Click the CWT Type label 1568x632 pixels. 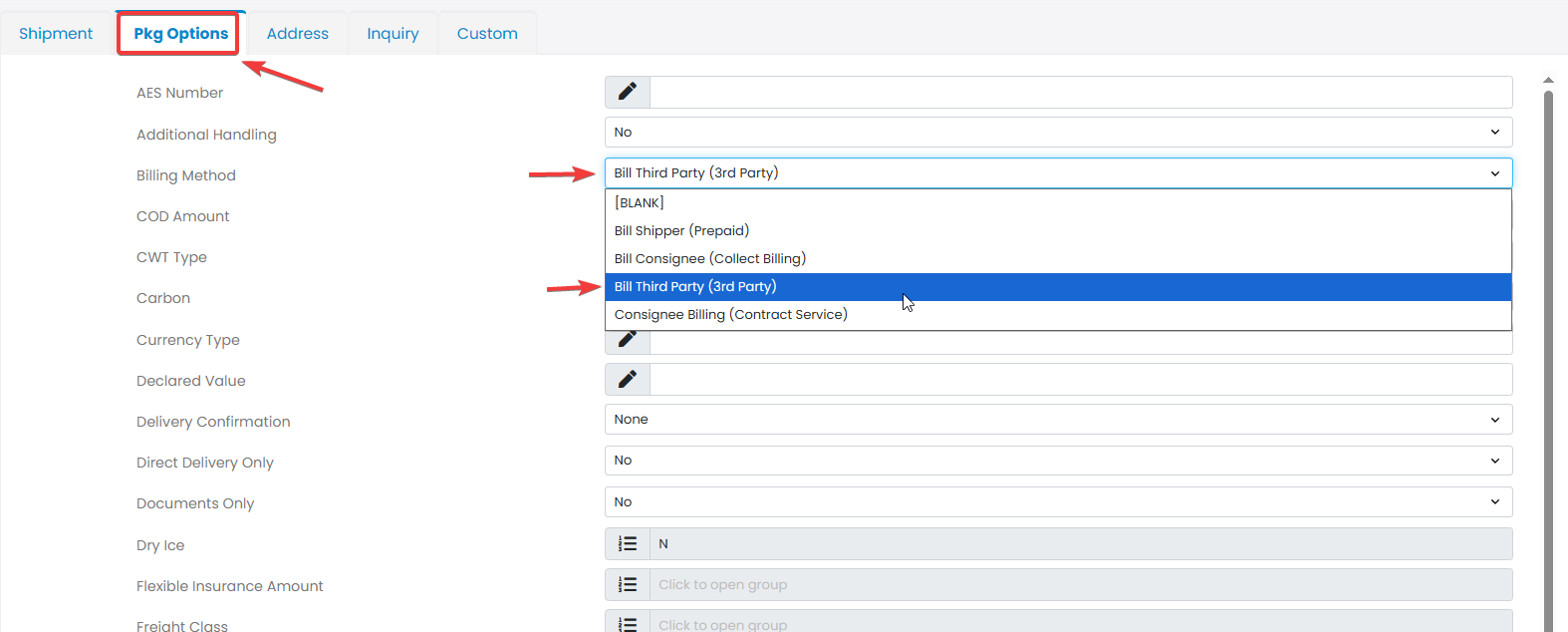[171, 257]
